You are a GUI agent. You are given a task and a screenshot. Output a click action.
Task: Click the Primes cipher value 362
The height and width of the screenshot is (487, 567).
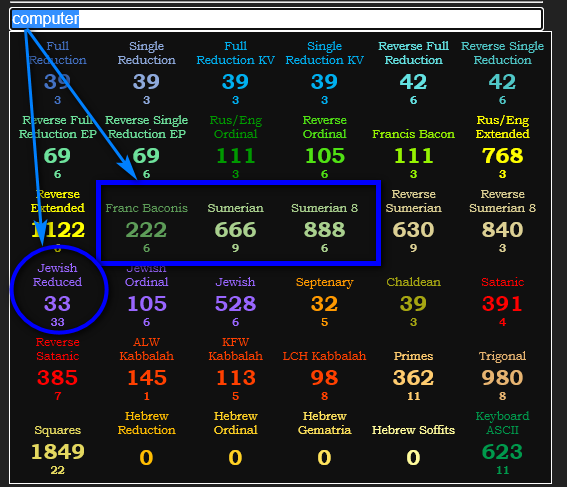click(413, 377)
